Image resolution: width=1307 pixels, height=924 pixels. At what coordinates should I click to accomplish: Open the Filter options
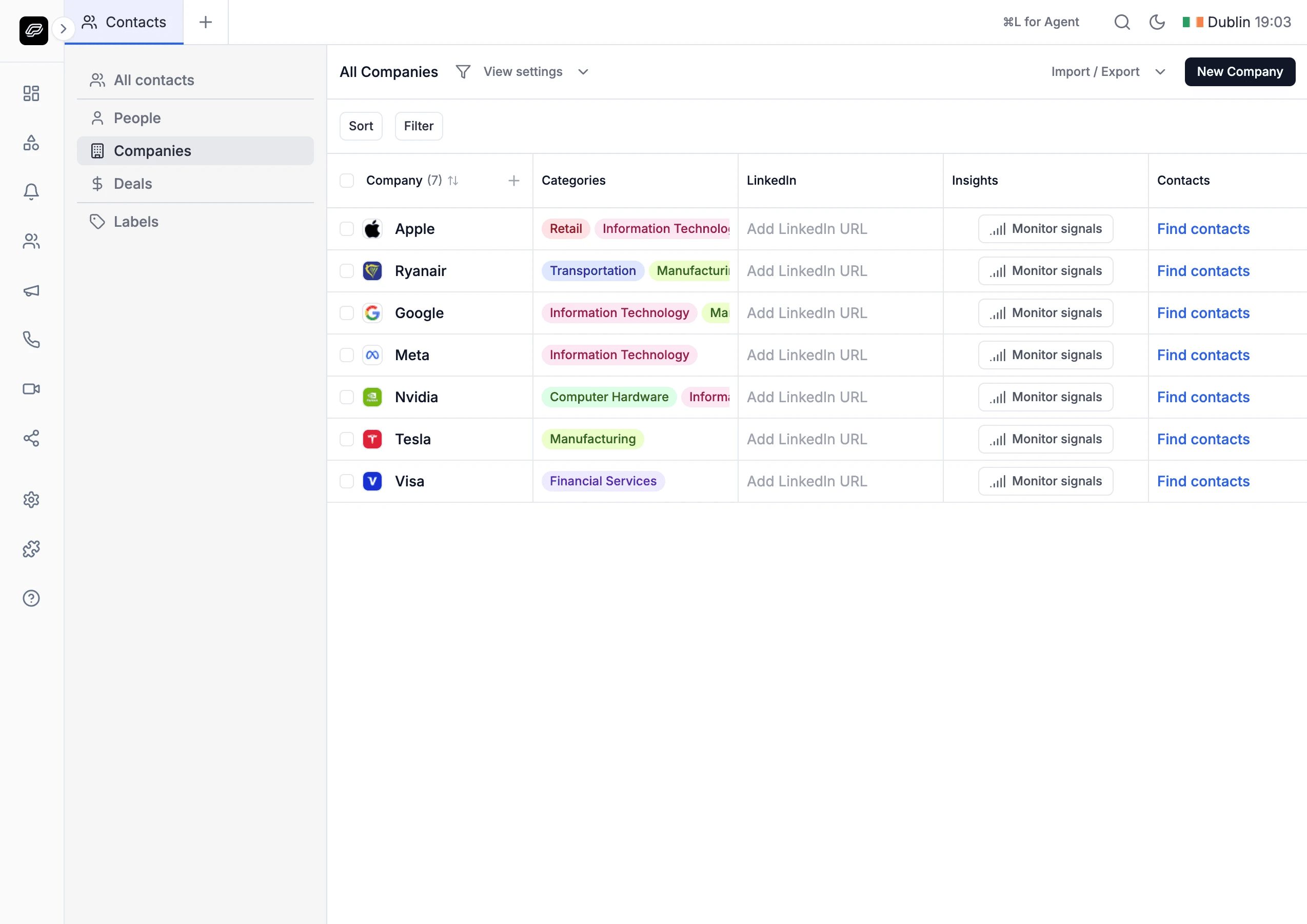point(419,126)
